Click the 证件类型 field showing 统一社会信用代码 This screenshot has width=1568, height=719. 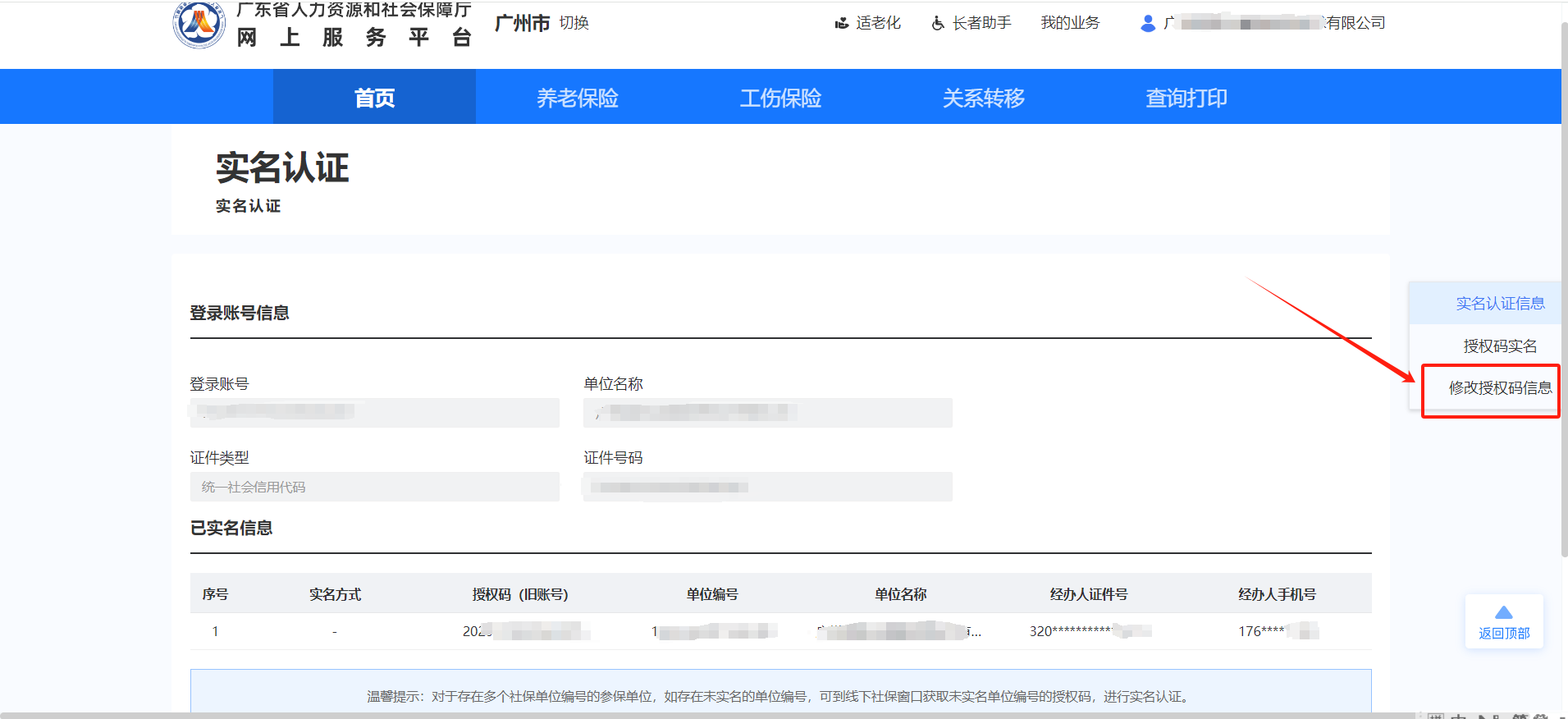374,487
